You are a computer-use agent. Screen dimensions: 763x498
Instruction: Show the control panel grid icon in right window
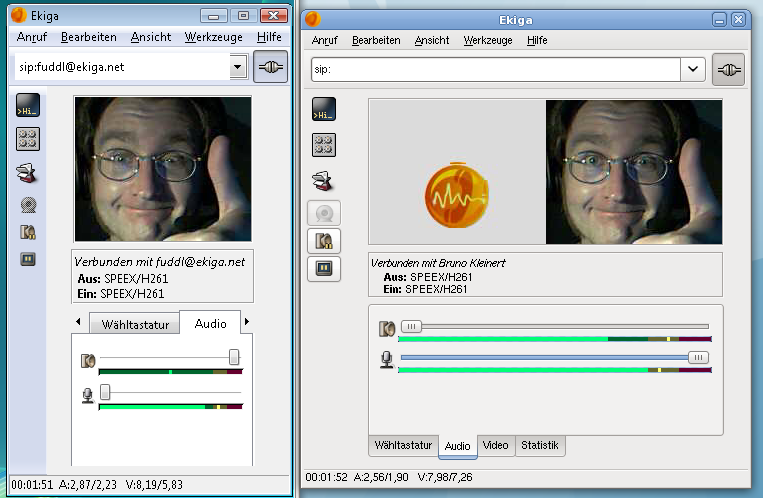(x=324, y=145)
